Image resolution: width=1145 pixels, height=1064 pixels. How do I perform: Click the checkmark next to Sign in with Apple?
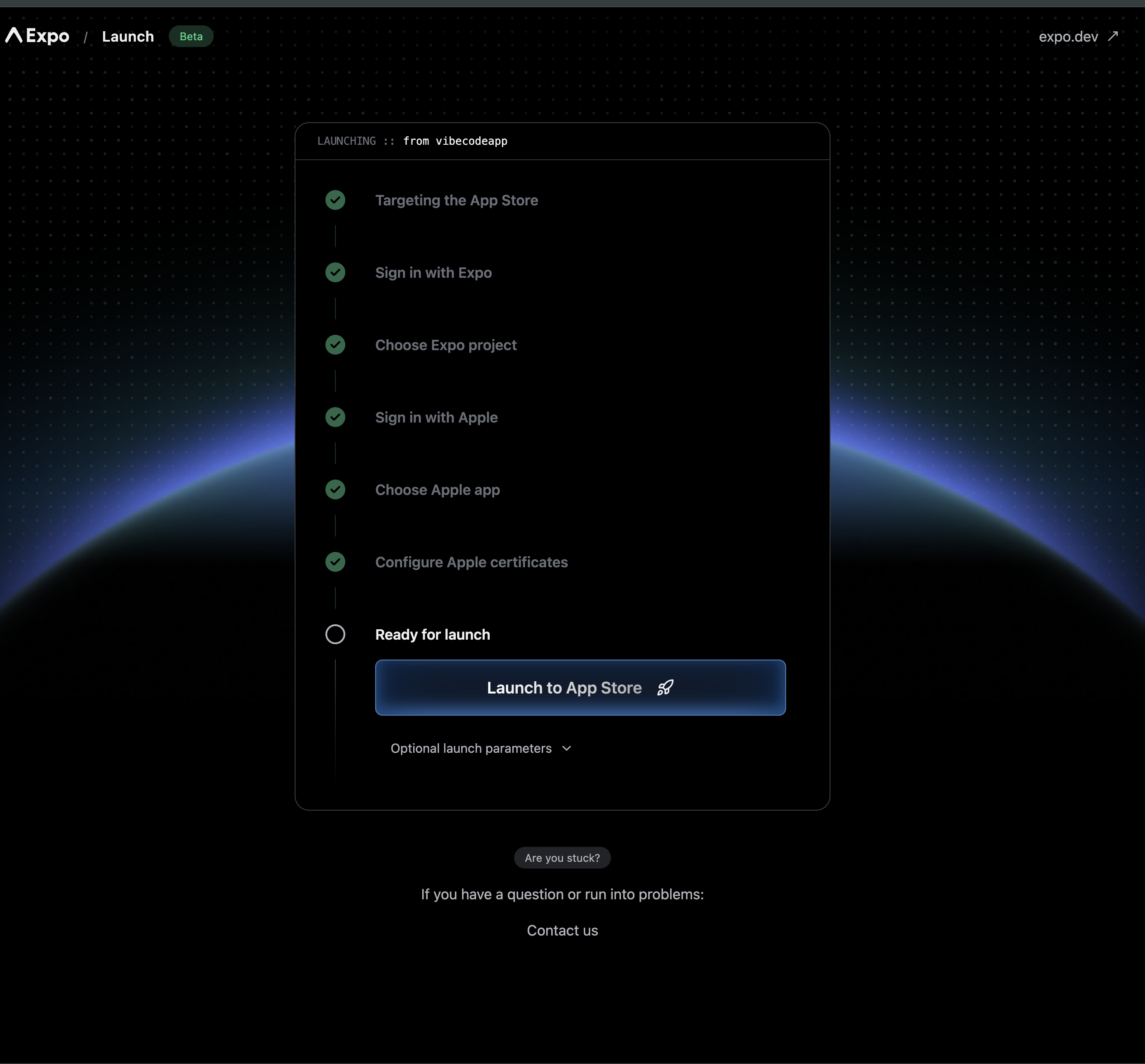point(336,418)
